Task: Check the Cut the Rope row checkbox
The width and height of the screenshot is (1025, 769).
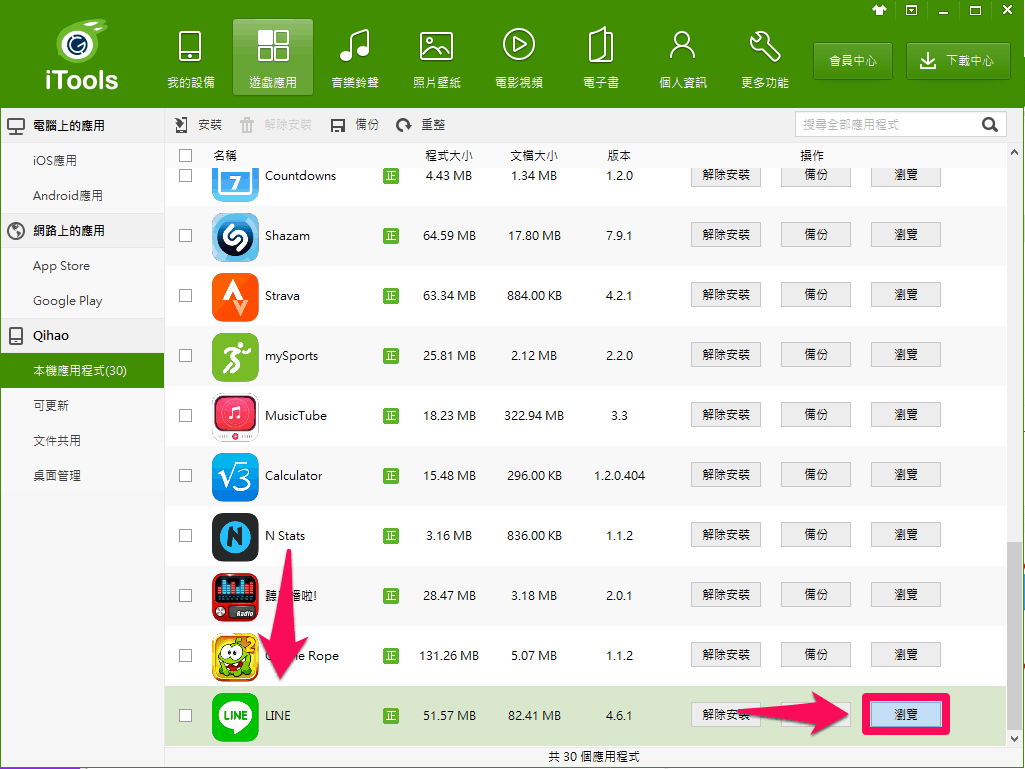Action: (186, 655)
